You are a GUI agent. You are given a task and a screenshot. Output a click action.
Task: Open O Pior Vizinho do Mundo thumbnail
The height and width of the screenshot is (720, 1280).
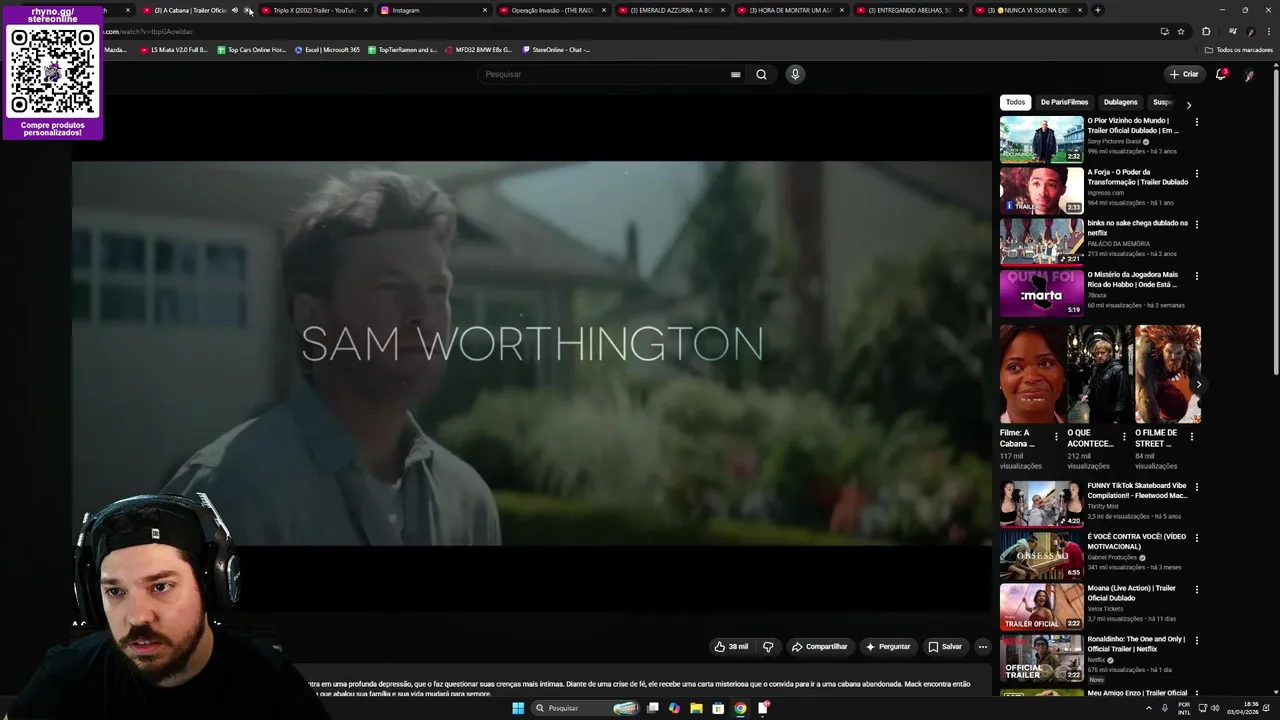coord(1041,139)
